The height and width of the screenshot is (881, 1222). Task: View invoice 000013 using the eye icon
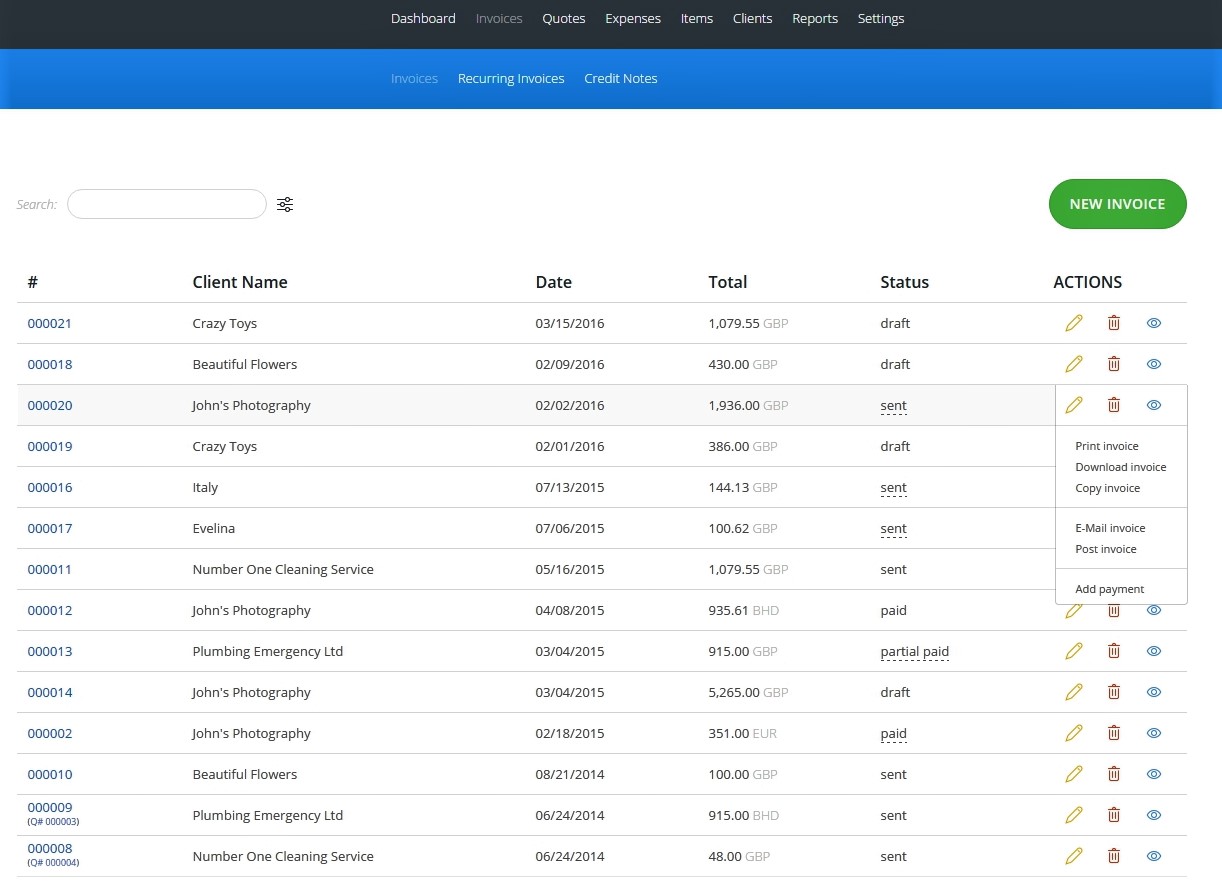(1154, 651)
